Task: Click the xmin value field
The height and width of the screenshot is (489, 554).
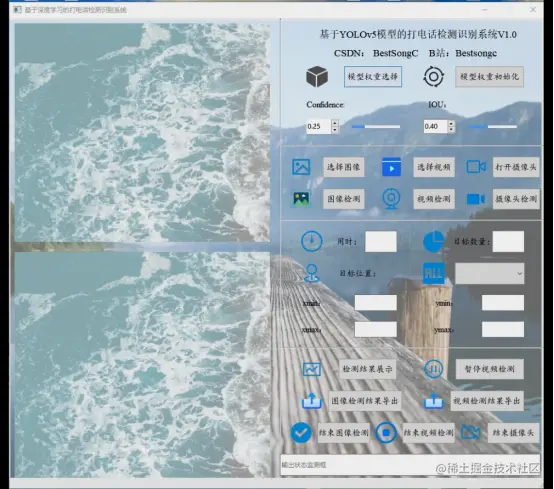Action: (376, 303)
